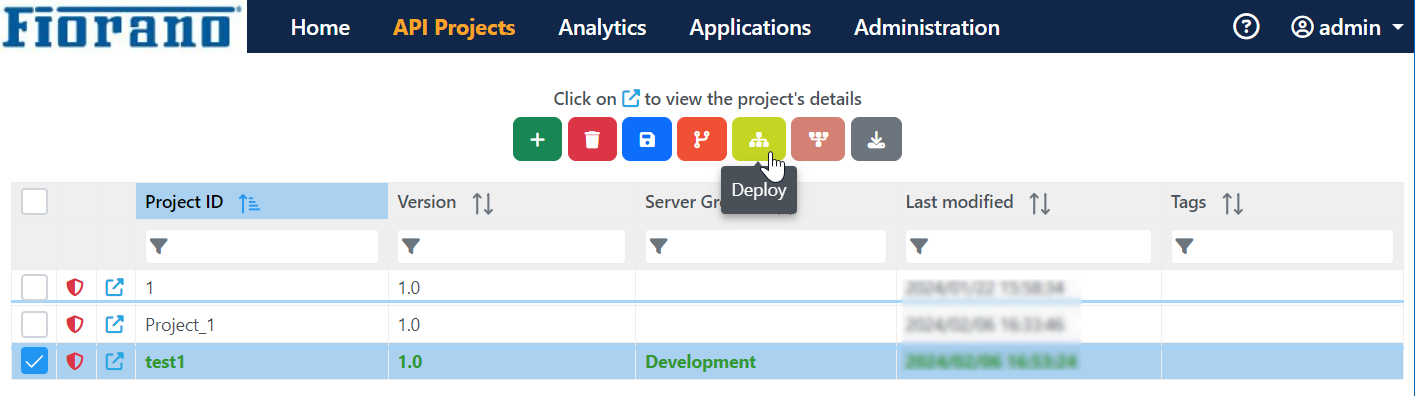This screenshot has height=396, width=1415.
Task: Click Project ID cell showing 1
Action: [x=262, y=288]
